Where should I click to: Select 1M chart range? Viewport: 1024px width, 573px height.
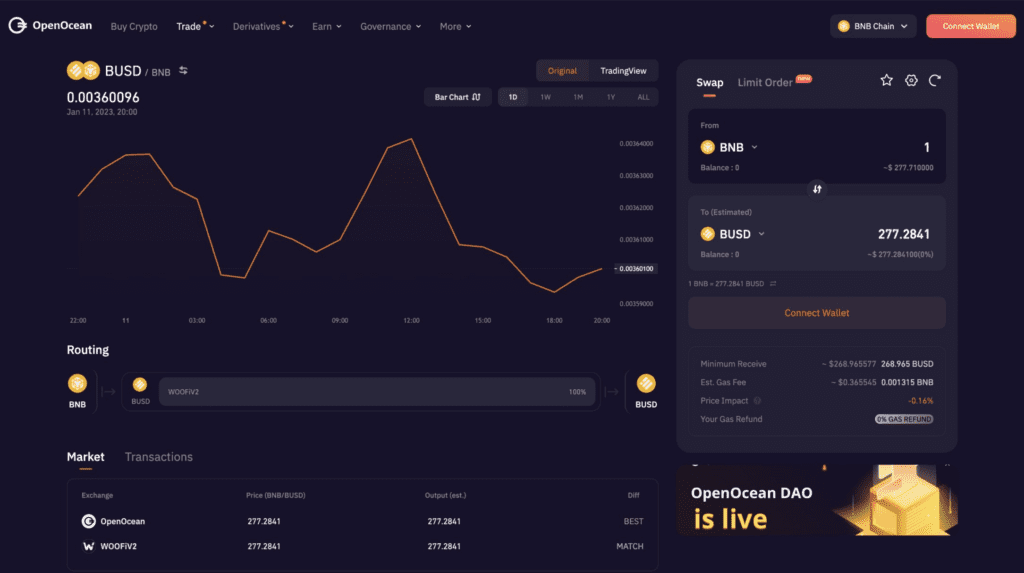(x=578, y=97)
